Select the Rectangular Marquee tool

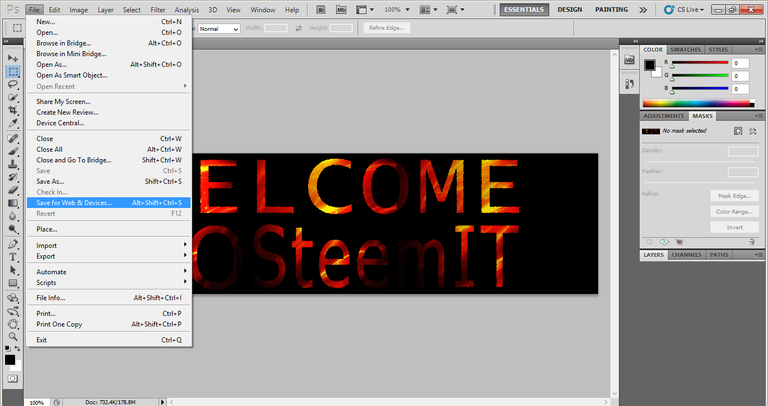click(13, 72)
